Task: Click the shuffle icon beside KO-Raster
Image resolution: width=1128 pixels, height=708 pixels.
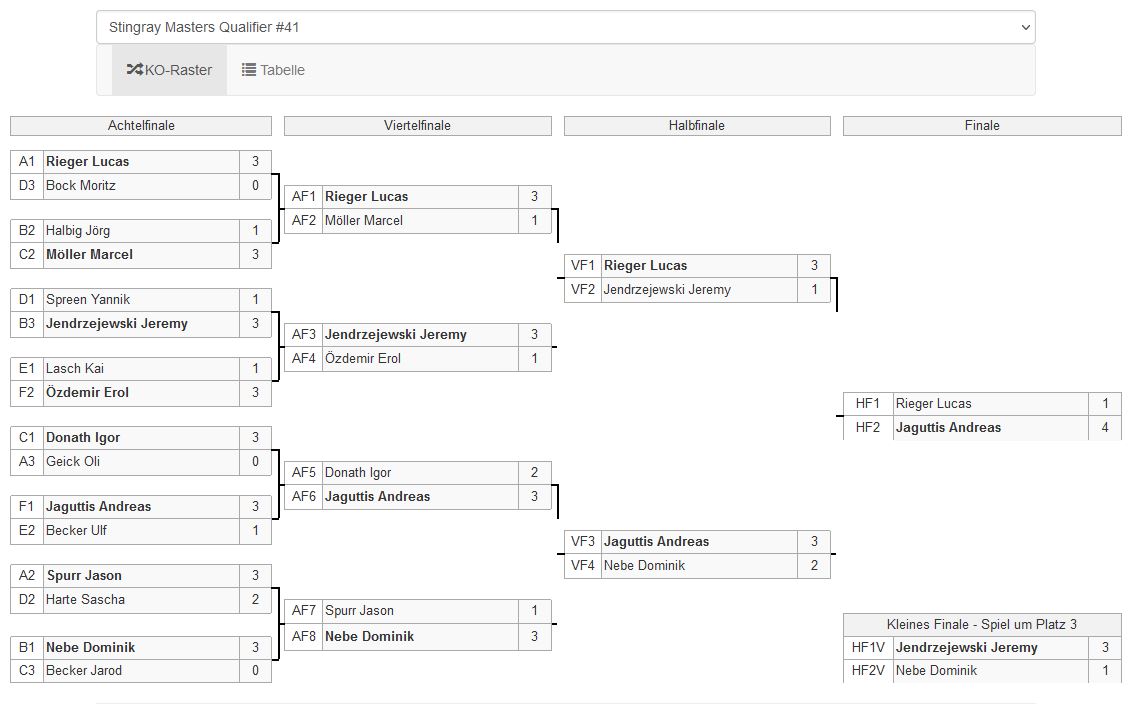Action: click(x=135, y=70)
